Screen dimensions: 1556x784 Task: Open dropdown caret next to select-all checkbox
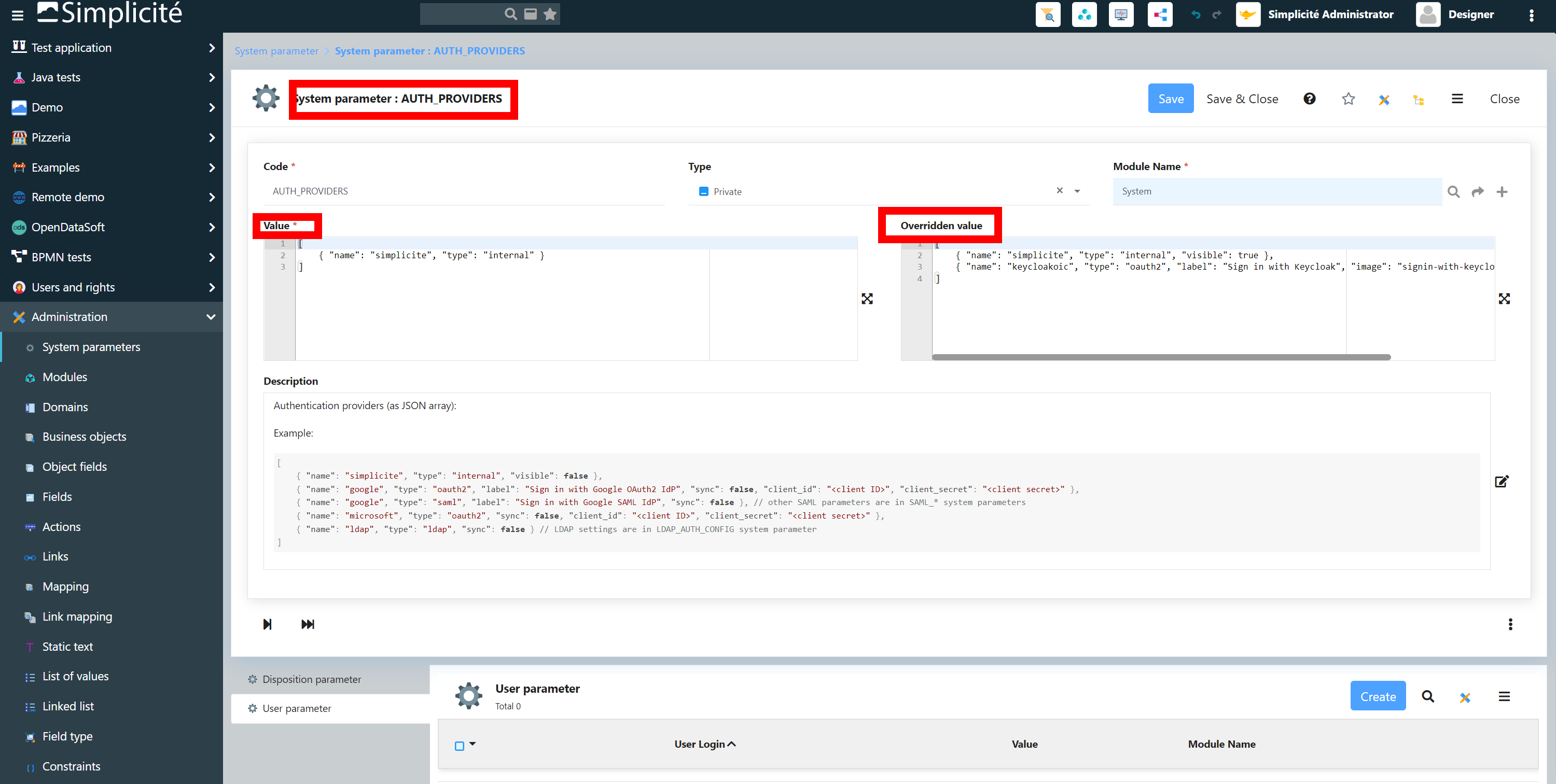(473, 744)
